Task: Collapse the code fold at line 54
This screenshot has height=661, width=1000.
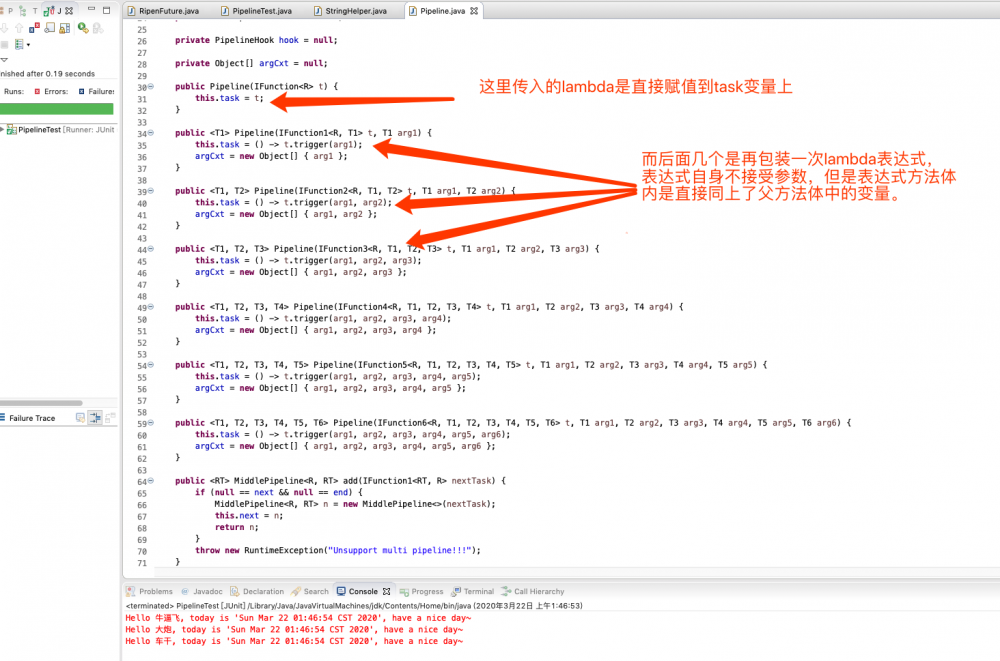Action: [x=151, y=365]
